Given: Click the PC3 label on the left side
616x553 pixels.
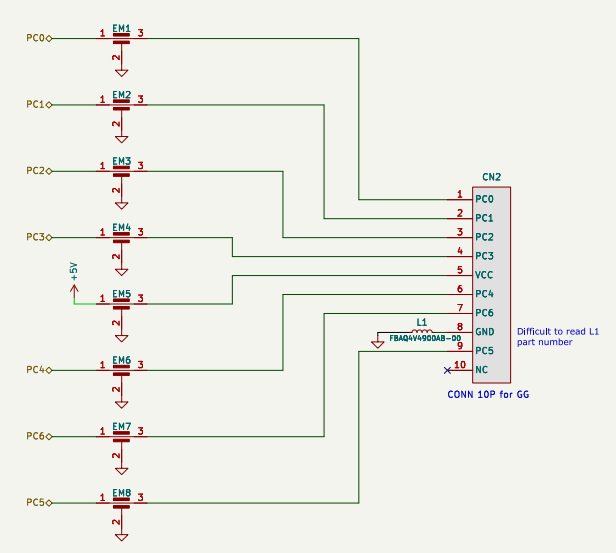Looking at the screenshot, I should coord(36,237).
